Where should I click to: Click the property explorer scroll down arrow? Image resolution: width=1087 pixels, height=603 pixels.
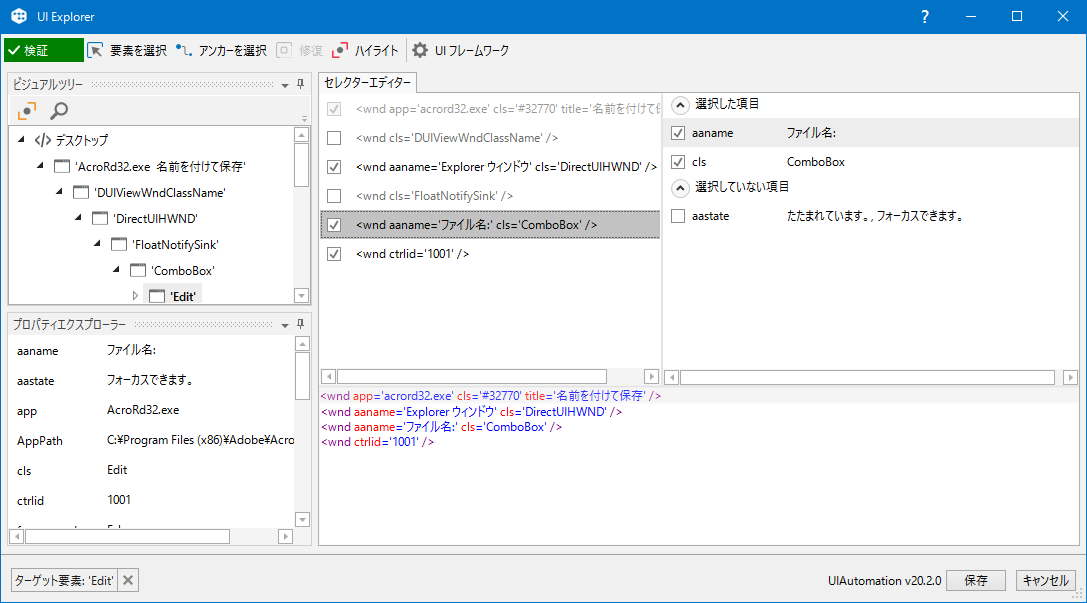coord(302,520)
